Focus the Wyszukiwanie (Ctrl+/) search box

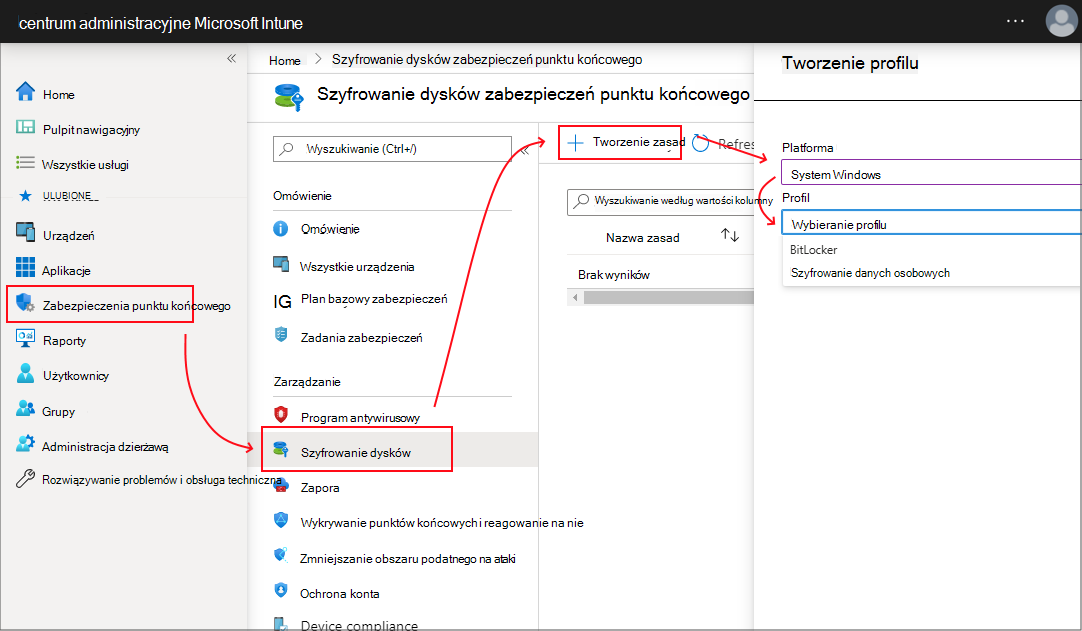coord(392,148)
